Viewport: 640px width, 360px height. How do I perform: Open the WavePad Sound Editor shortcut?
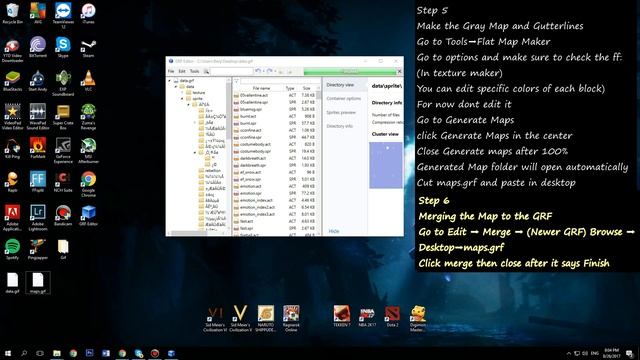click(x=38, y=117)
